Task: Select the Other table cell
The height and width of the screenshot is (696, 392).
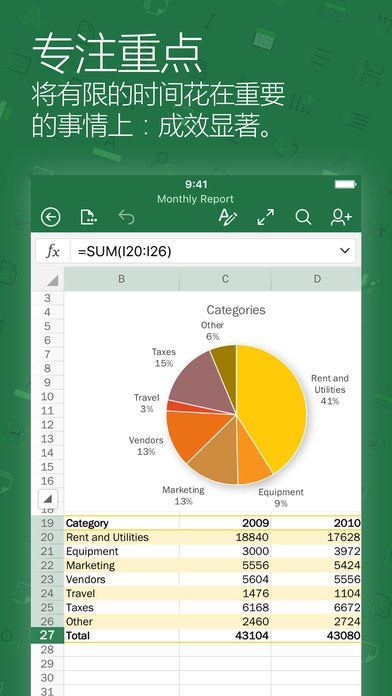Action: pyautogui.click(x=122, y=621)
